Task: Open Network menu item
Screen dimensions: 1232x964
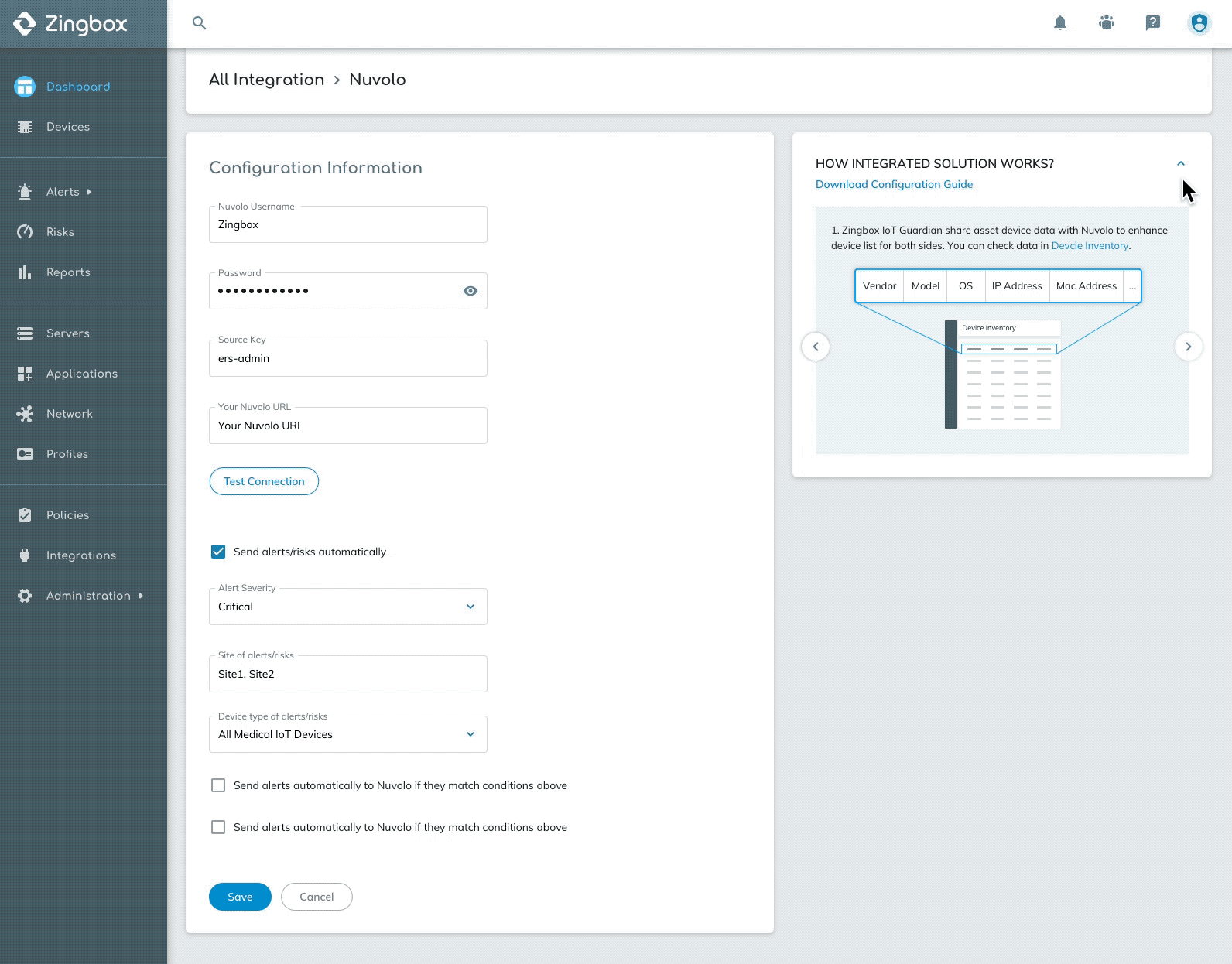Action: coord(70,414)
